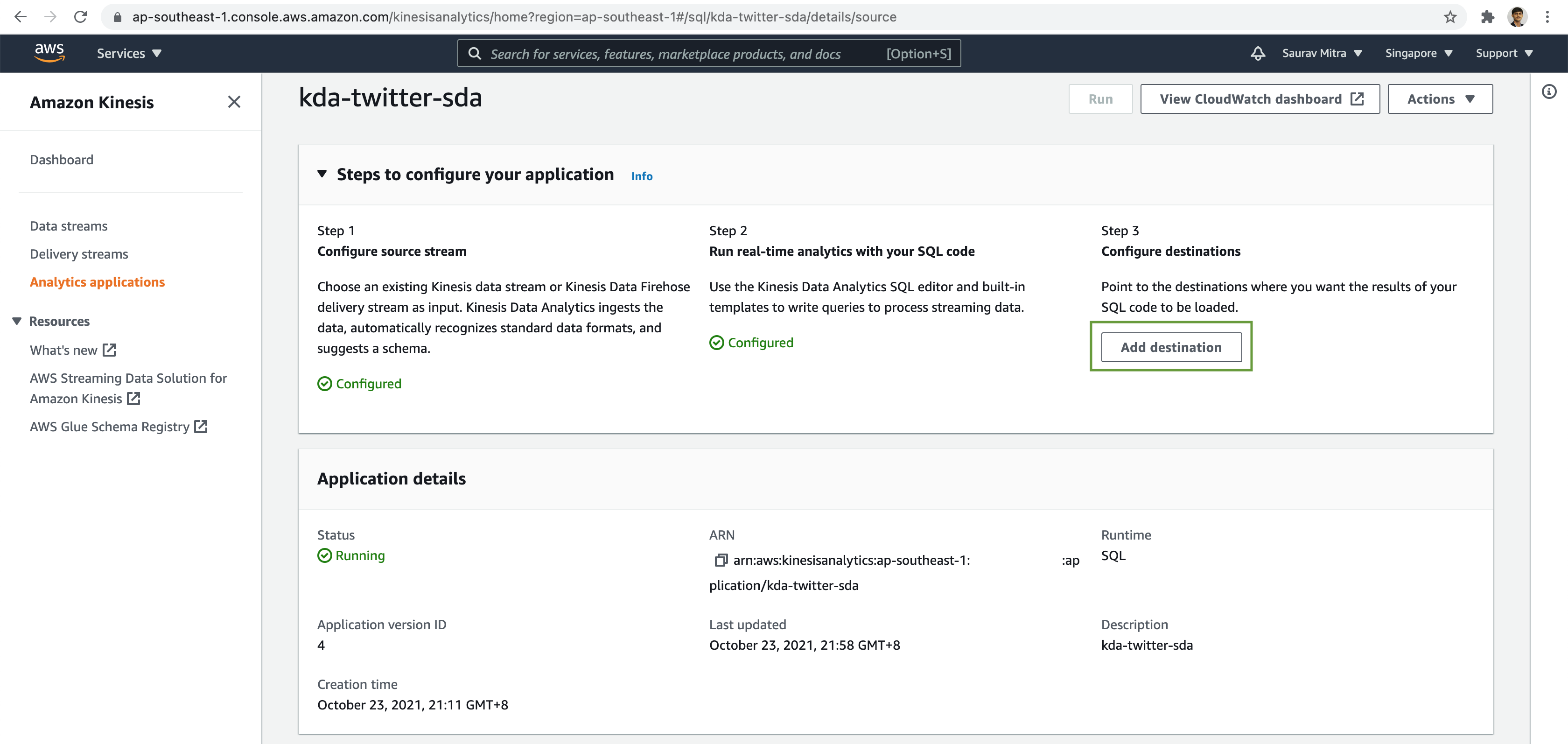Focus the AWS services search field

point(709,54)
